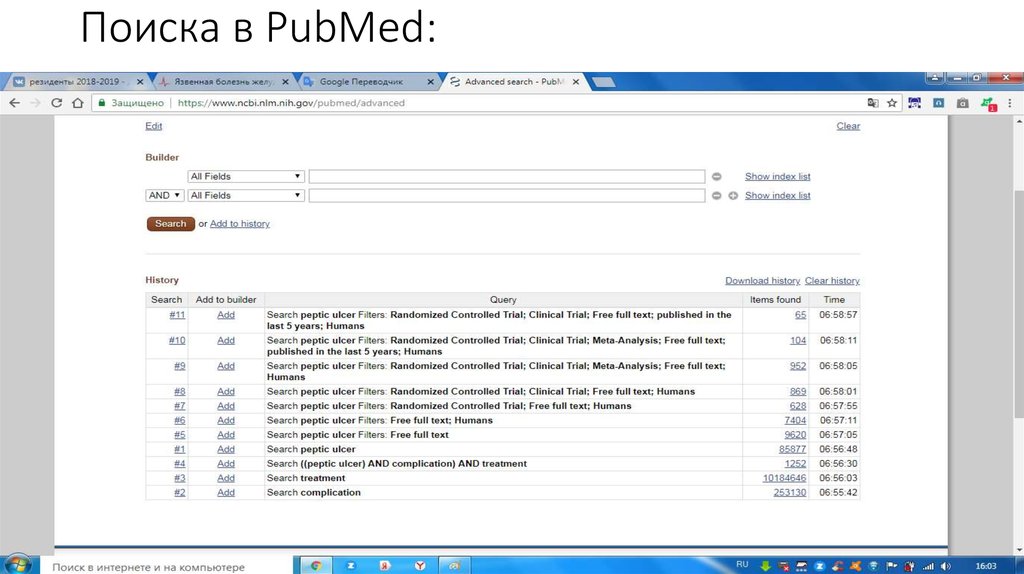
Task: Open the AND operator dropdown
Action: tap(164, 195)
